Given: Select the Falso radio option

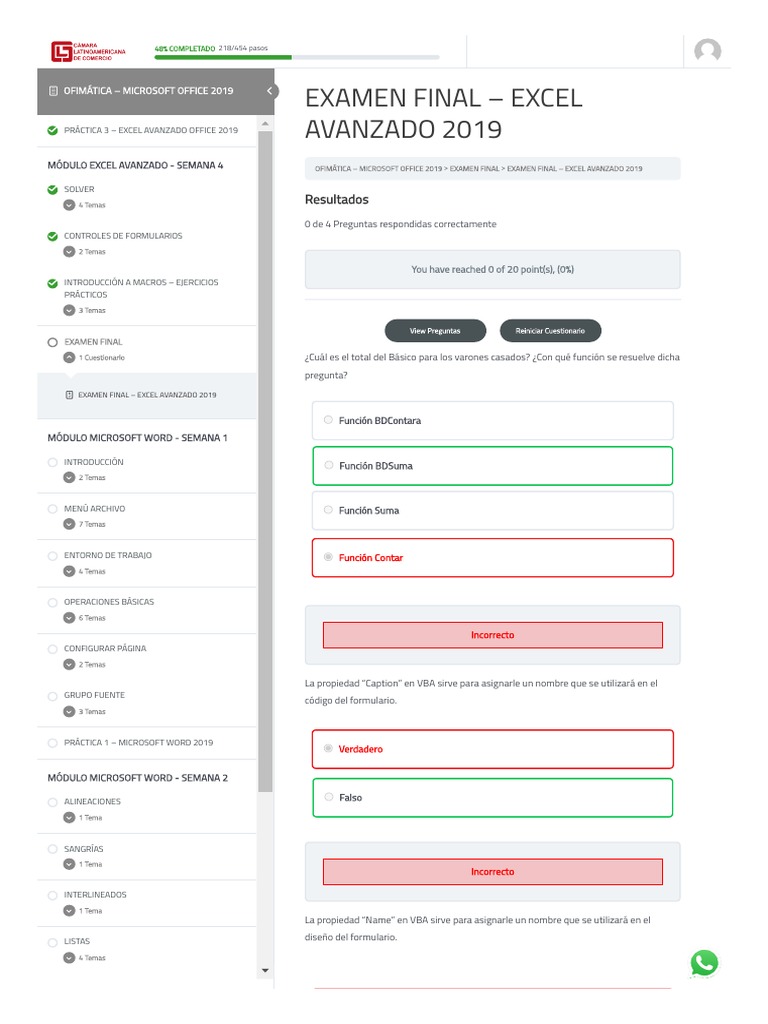Looking at the screenshot, I should coord(328,797).
